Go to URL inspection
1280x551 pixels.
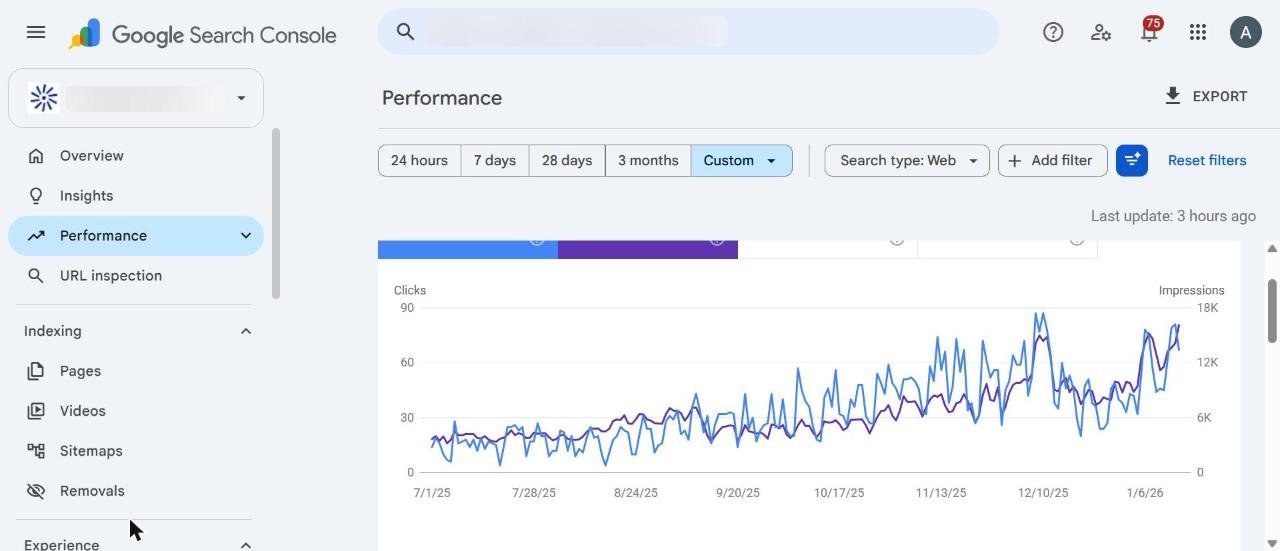pyautogui.click(x=136, y=276)
